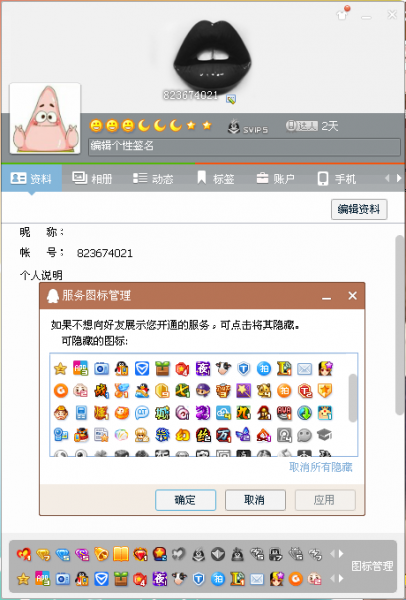Screen dimensions: 406x600
Task: Click the 确定 button
Action: point(185,500)
